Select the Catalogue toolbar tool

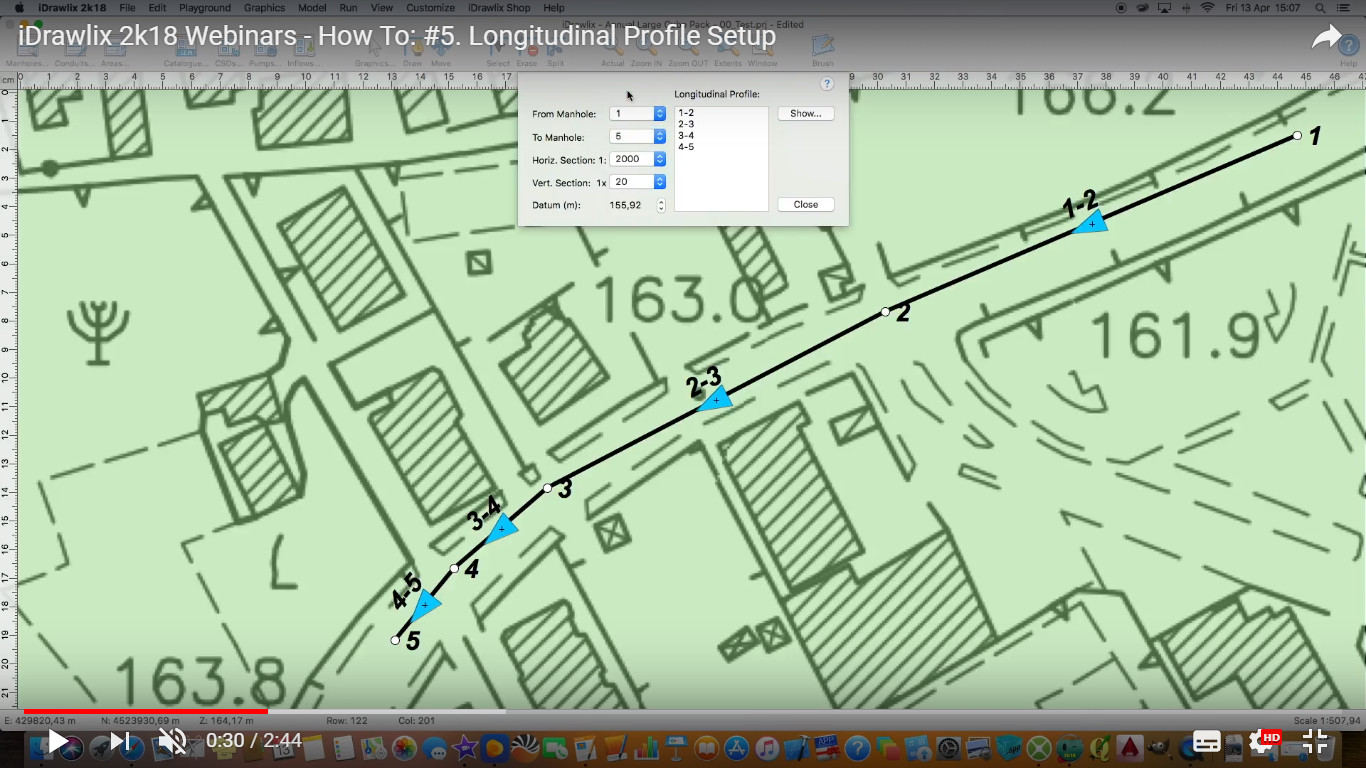(186, 52)
